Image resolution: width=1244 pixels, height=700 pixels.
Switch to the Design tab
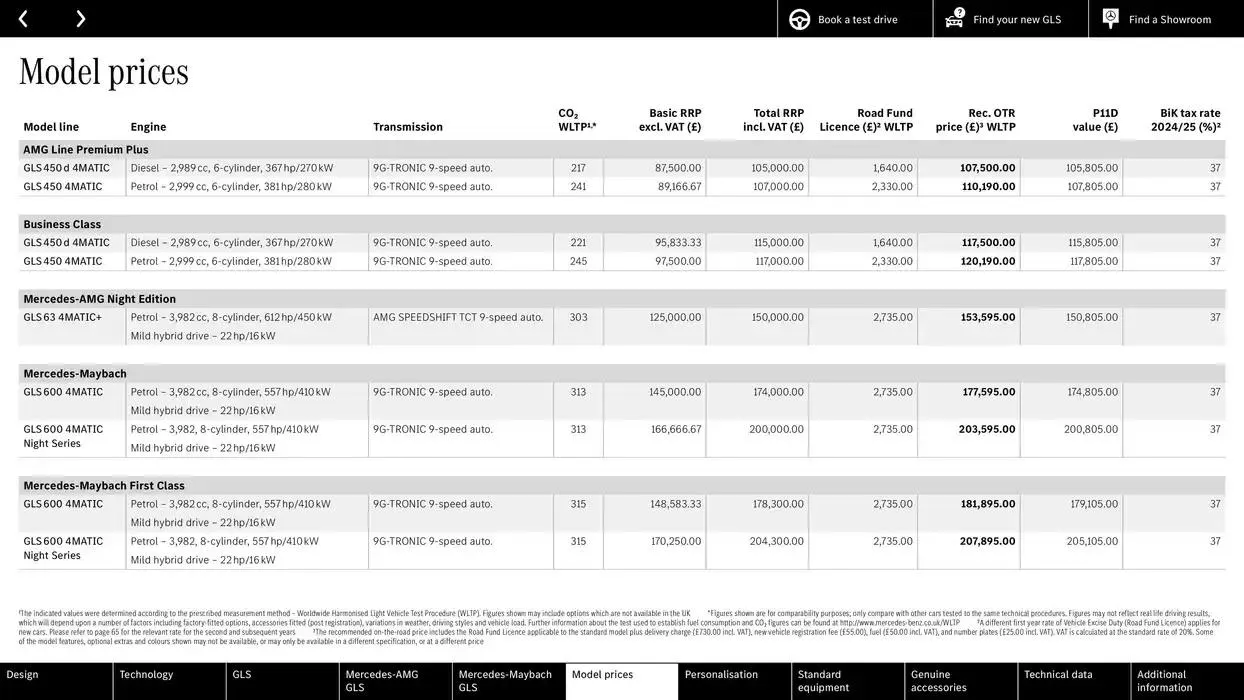tap(56, 681)
